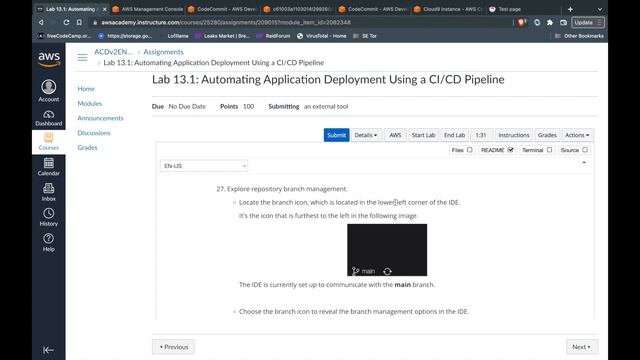Collapse the instructions panel arrow

point(584,162)
